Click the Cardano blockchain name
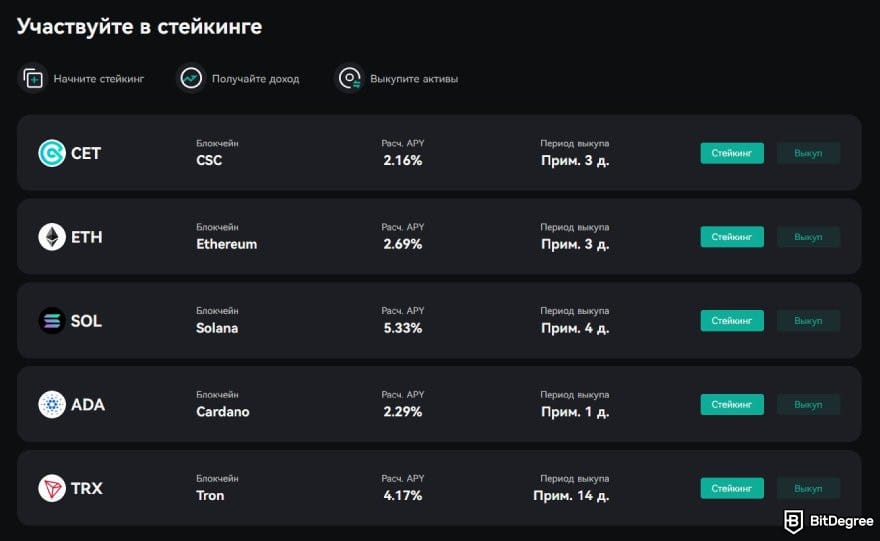The width and height of the screenshot is (880, 541). (223, 412)
